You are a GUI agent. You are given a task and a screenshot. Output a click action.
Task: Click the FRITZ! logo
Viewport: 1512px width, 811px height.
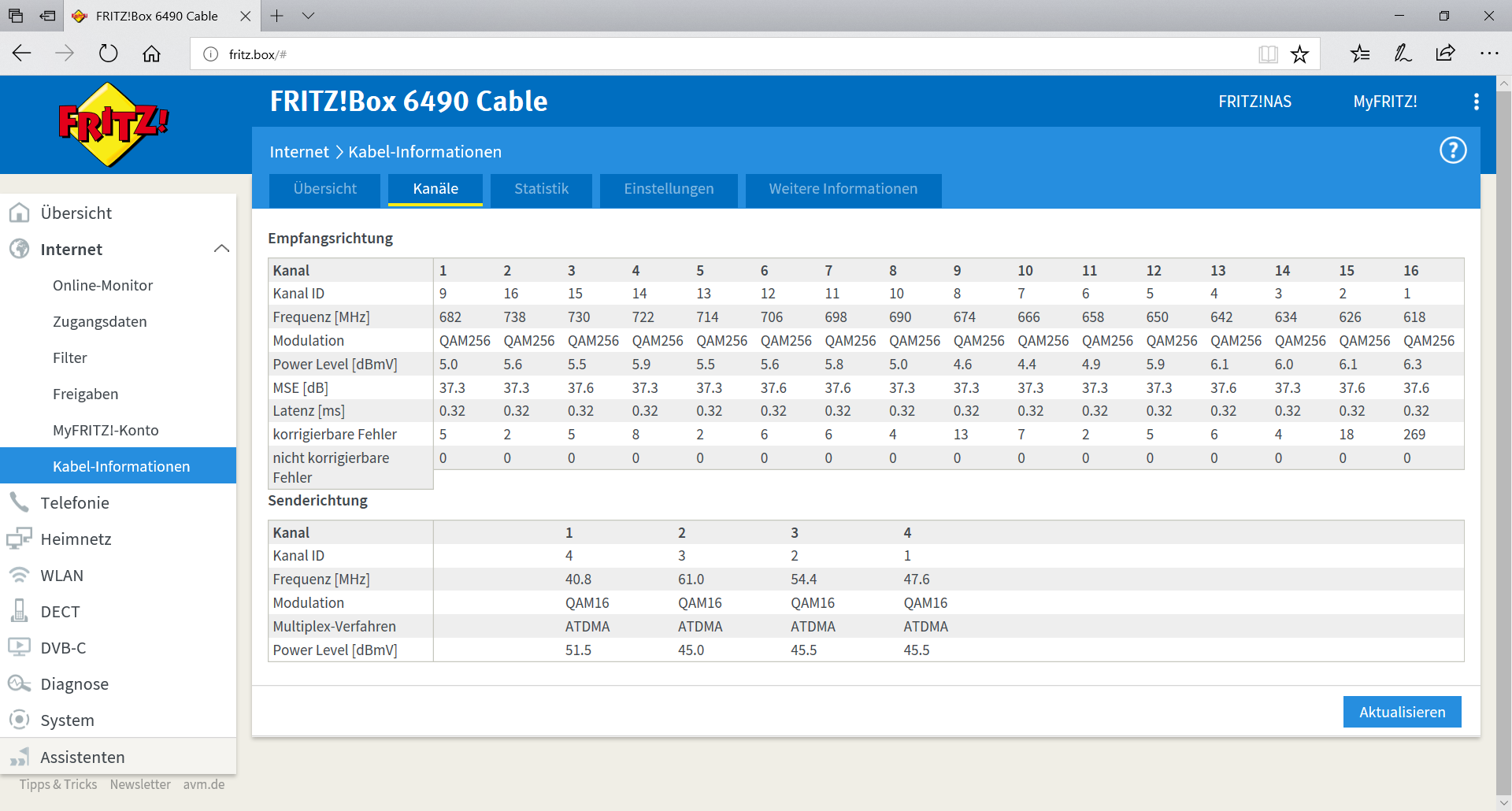(x=113, y=124)
